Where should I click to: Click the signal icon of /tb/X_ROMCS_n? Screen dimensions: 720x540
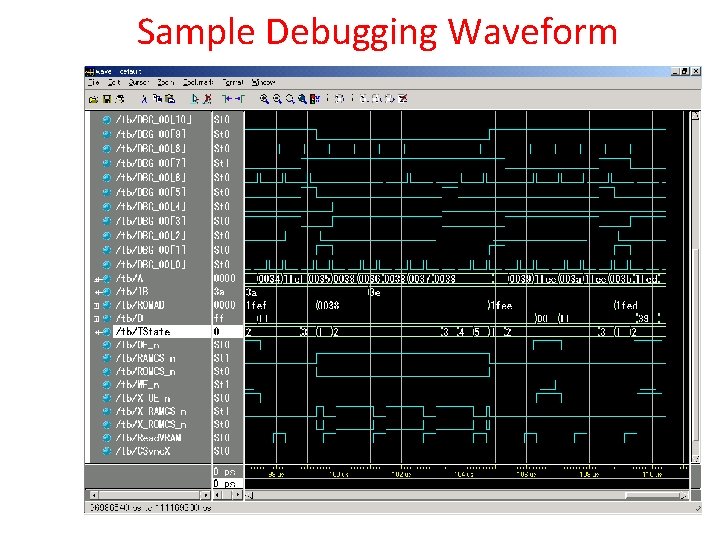click(x=107, y=424)
